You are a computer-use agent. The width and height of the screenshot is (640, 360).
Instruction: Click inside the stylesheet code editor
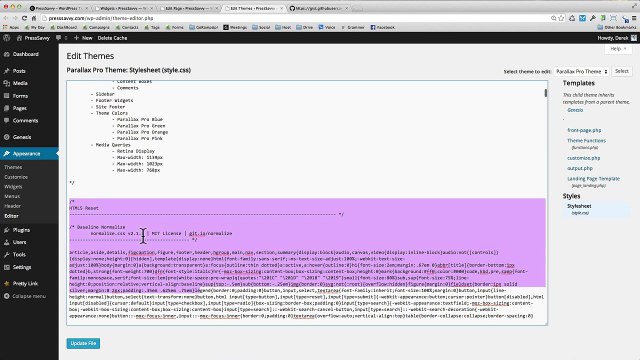(306, 203)
